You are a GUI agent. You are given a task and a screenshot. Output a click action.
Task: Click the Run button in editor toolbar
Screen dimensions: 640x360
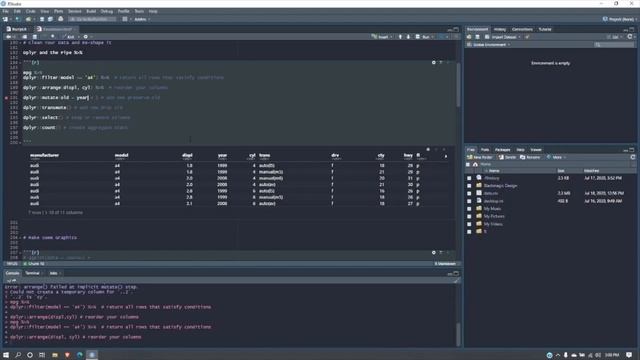(x=423, y=37)
